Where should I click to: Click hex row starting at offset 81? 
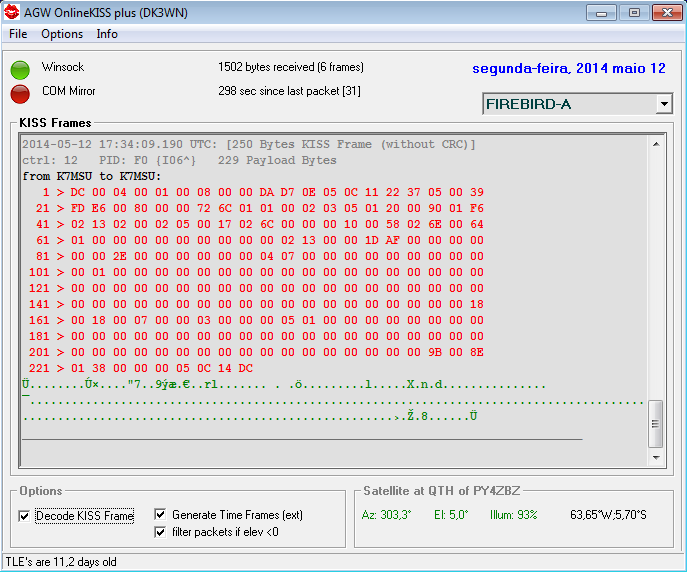click(x=259, y=256)
